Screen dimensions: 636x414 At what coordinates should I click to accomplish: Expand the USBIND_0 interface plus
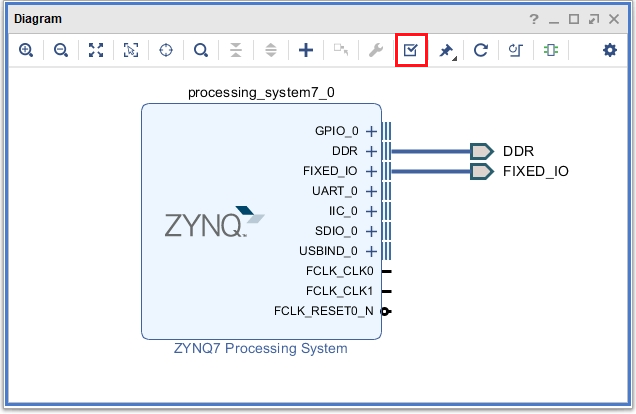click(x=371, y=251)
